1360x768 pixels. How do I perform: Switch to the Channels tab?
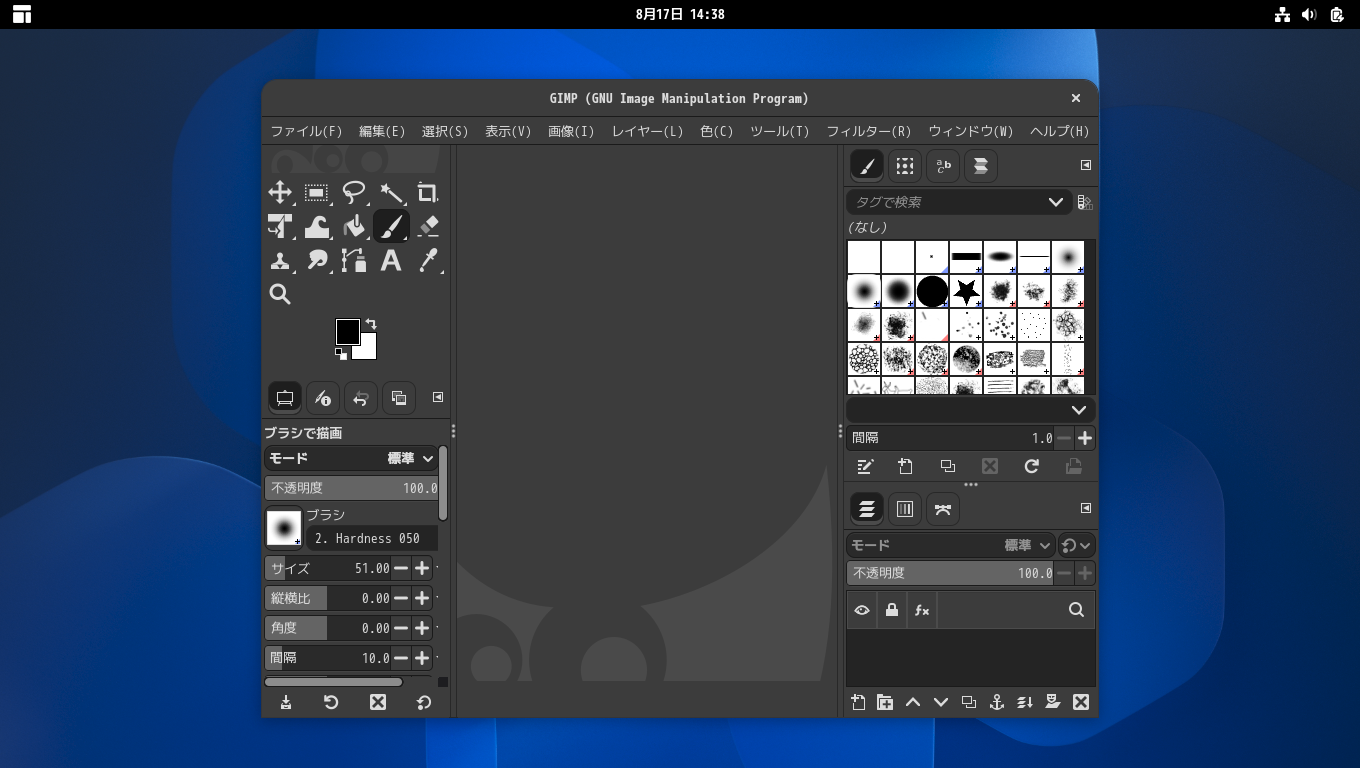pyautogui.click(x=905, y=509)
